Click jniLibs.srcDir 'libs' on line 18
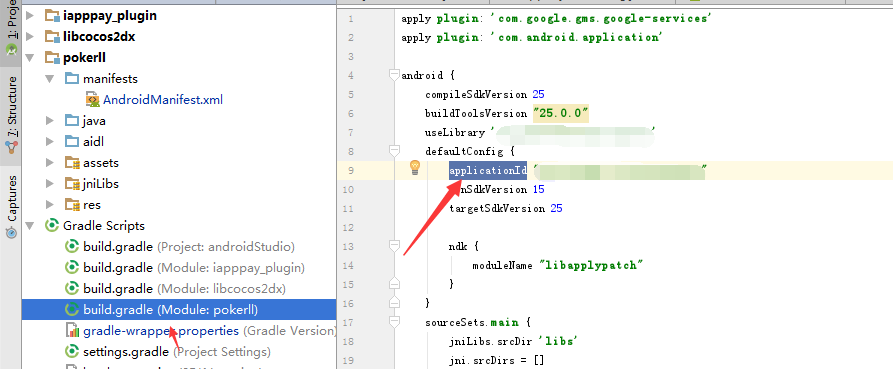This screenshot has width=893, height=369. 513,341
